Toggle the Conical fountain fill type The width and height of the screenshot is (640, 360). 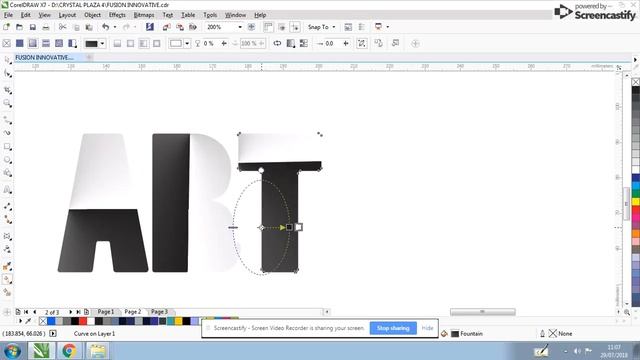pos(144,43)
